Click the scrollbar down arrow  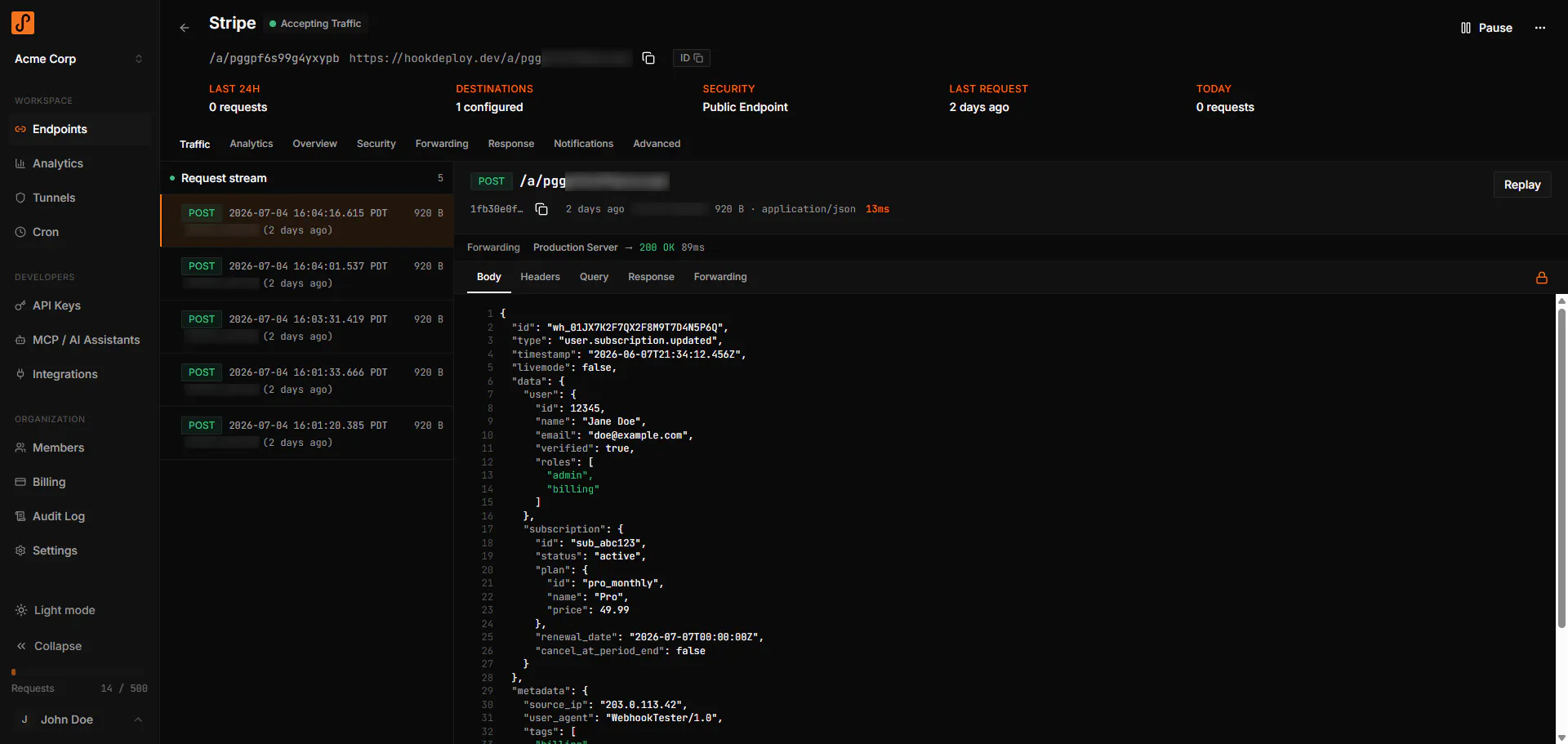(x=1561, y=737)
